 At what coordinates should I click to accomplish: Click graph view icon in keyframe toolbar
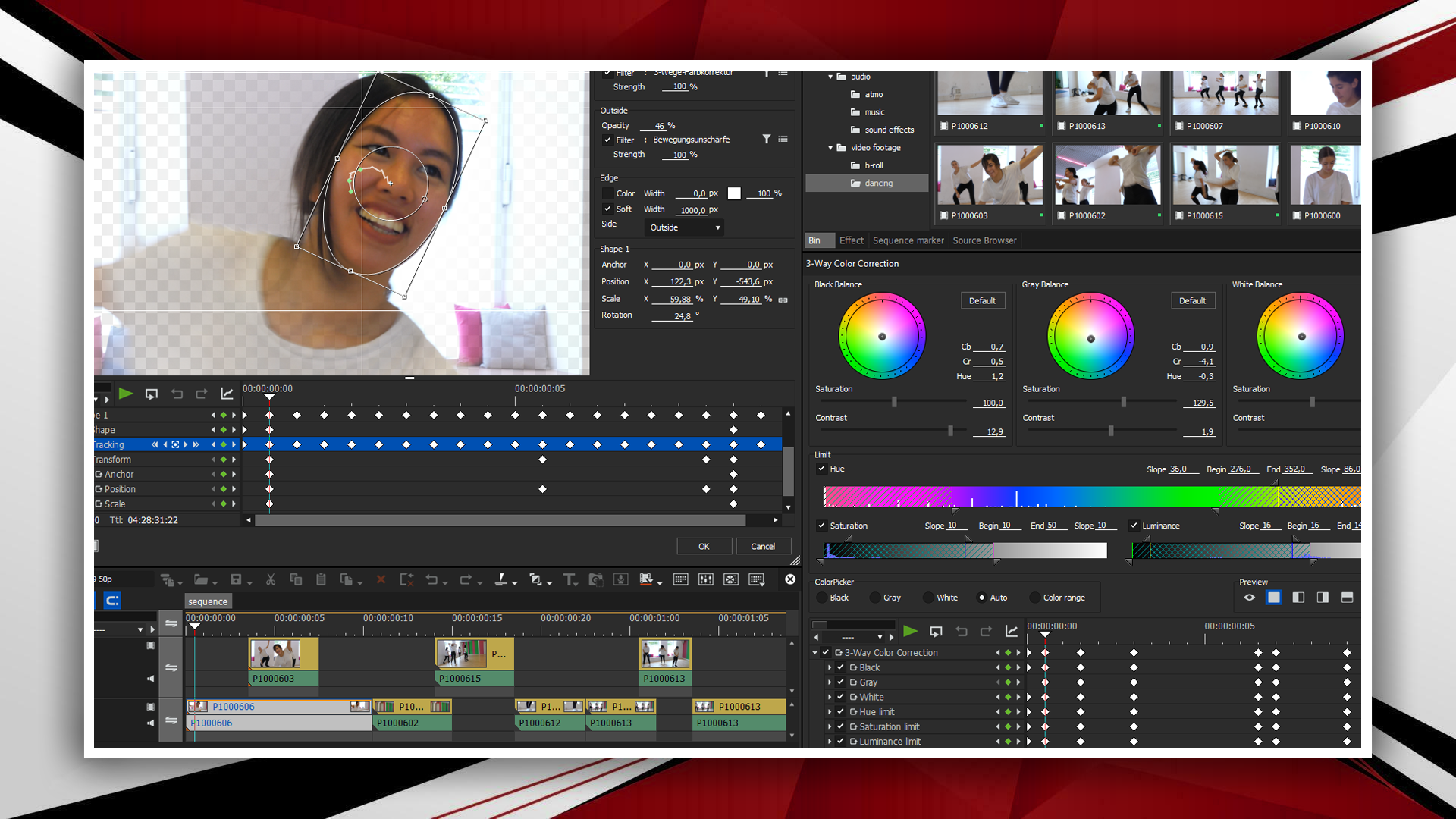pos(227,394)
